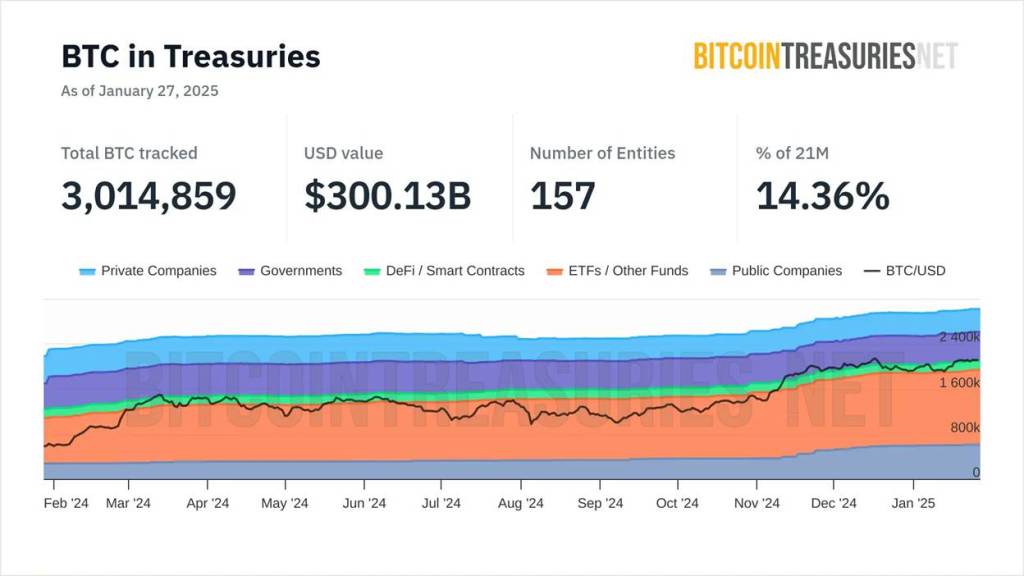Image resolution: width=1024 pixels, height=576 pixels.
Task: Select the Number of Entities stat
Action: [x=562, y=196]
